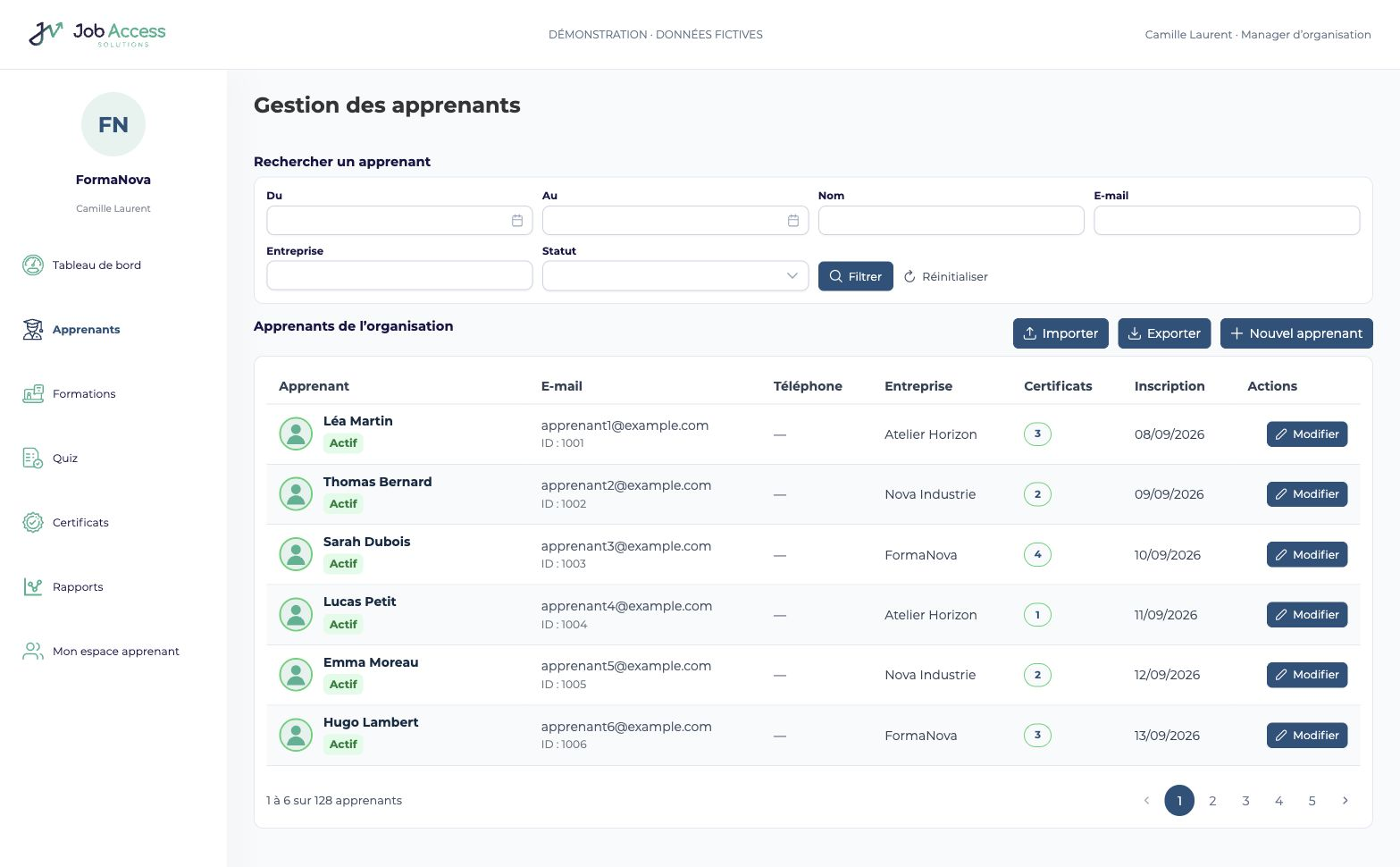Open the calendar icon in the Du field

pos(517,221)
